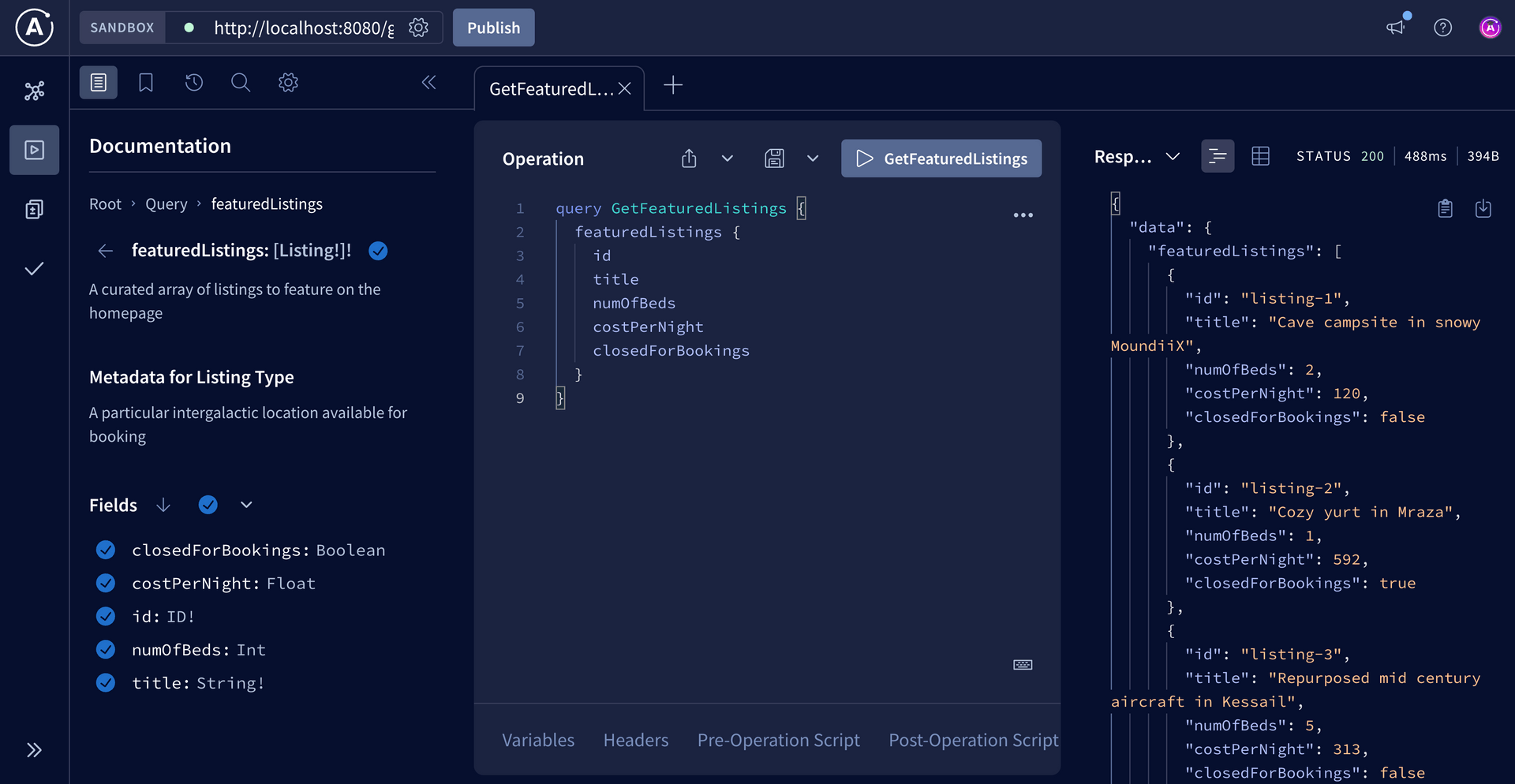Image resolution: width=1515 pixels, height=784 pixels.
Task: Download the response JSON
Action: point(1483,208)
